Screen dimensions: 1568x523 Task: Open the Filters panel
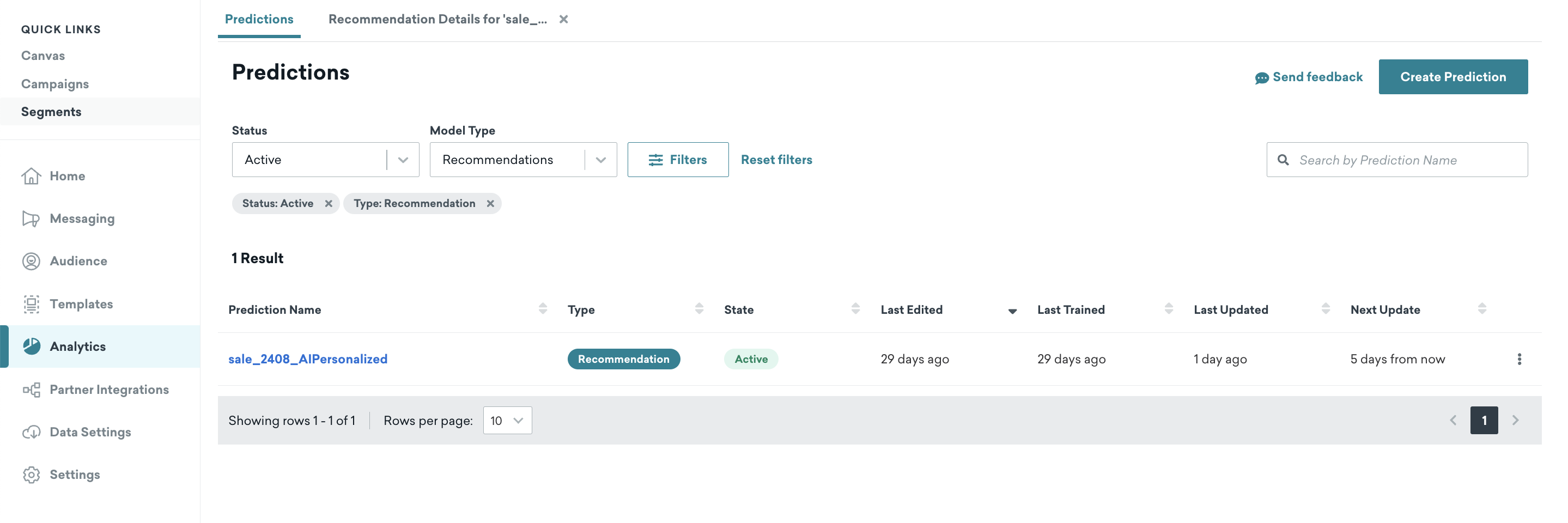click(x=678, y=160)
